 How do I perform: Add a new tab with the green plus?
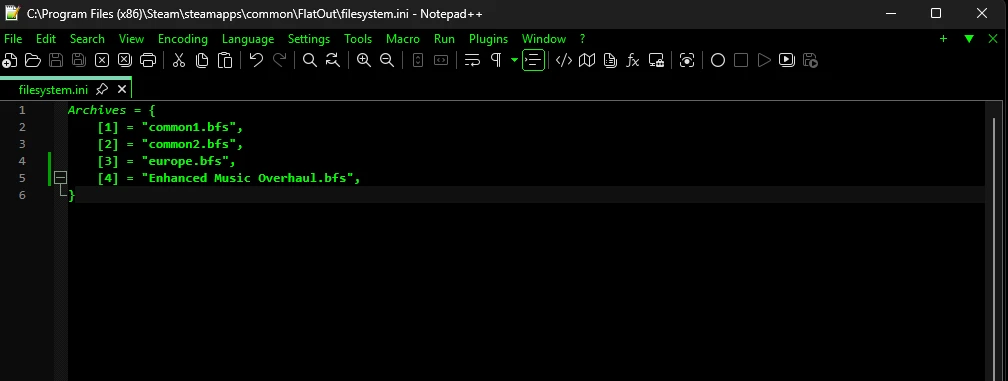pos(943,39)
